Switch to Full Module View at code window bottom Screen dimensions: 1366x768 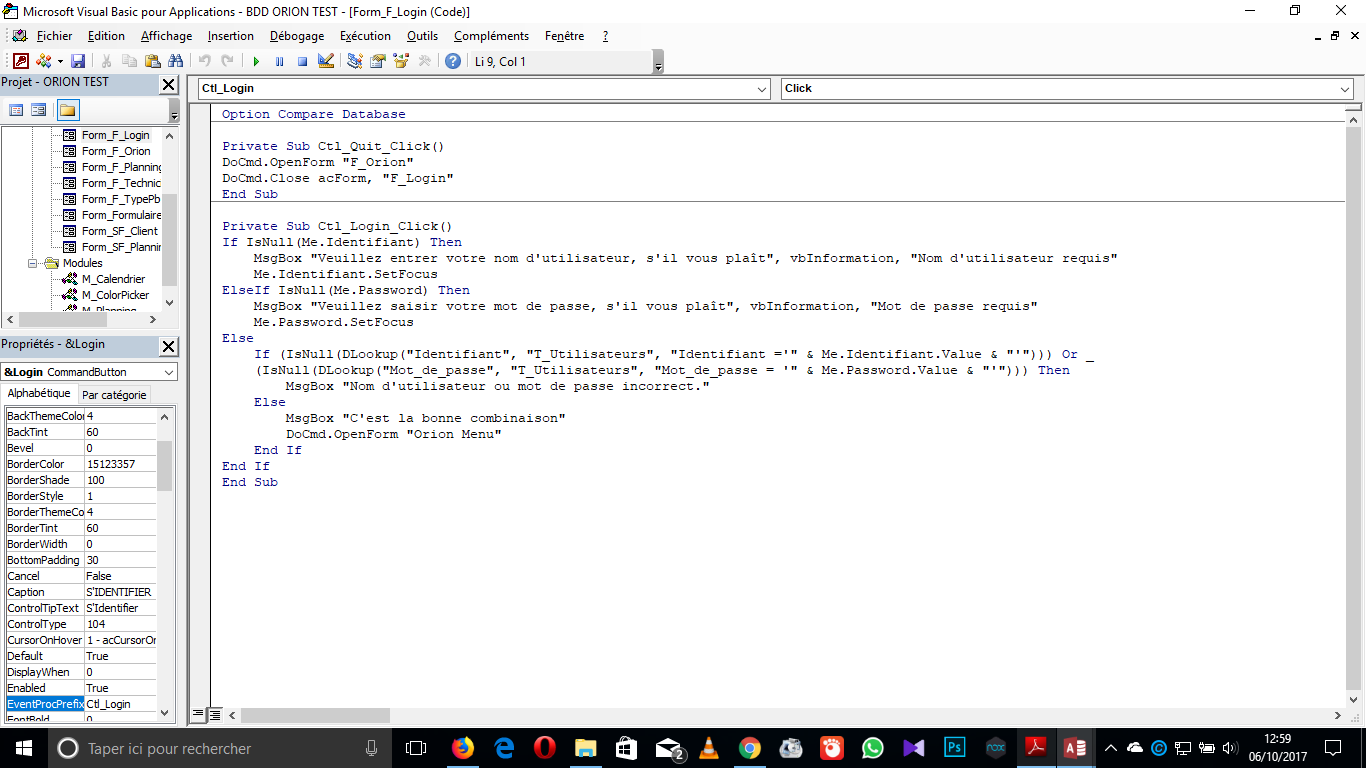pyautogui.click(x=214, y=715)
